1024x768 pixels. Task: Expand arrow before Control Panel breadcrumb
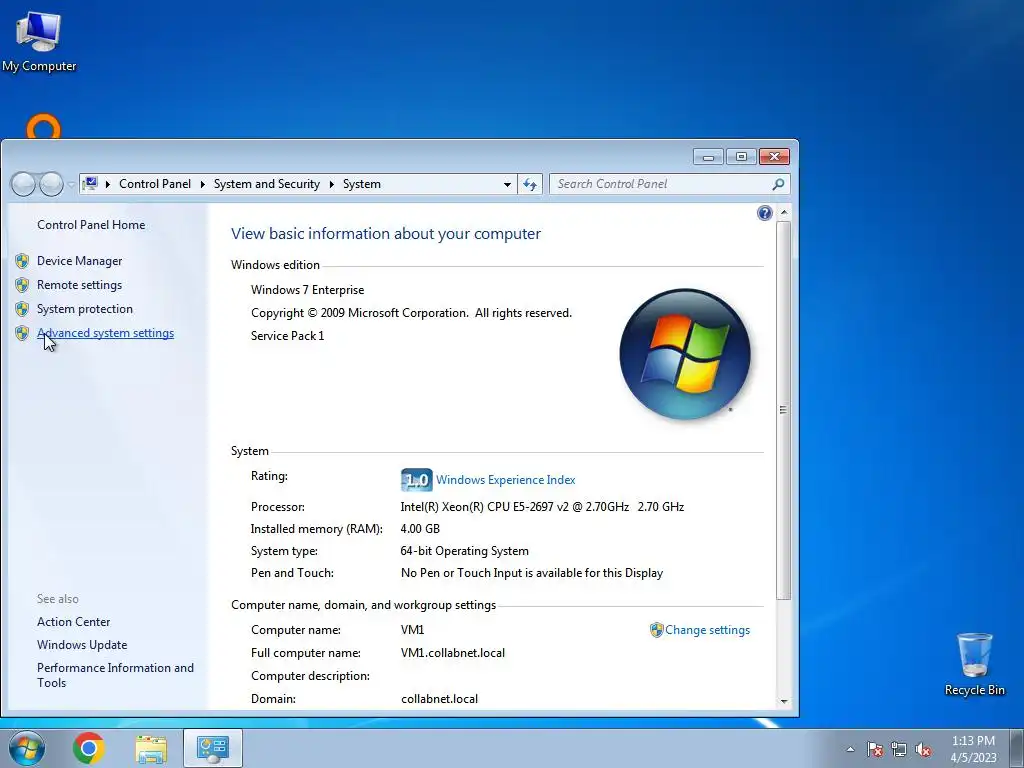point(108,184)
